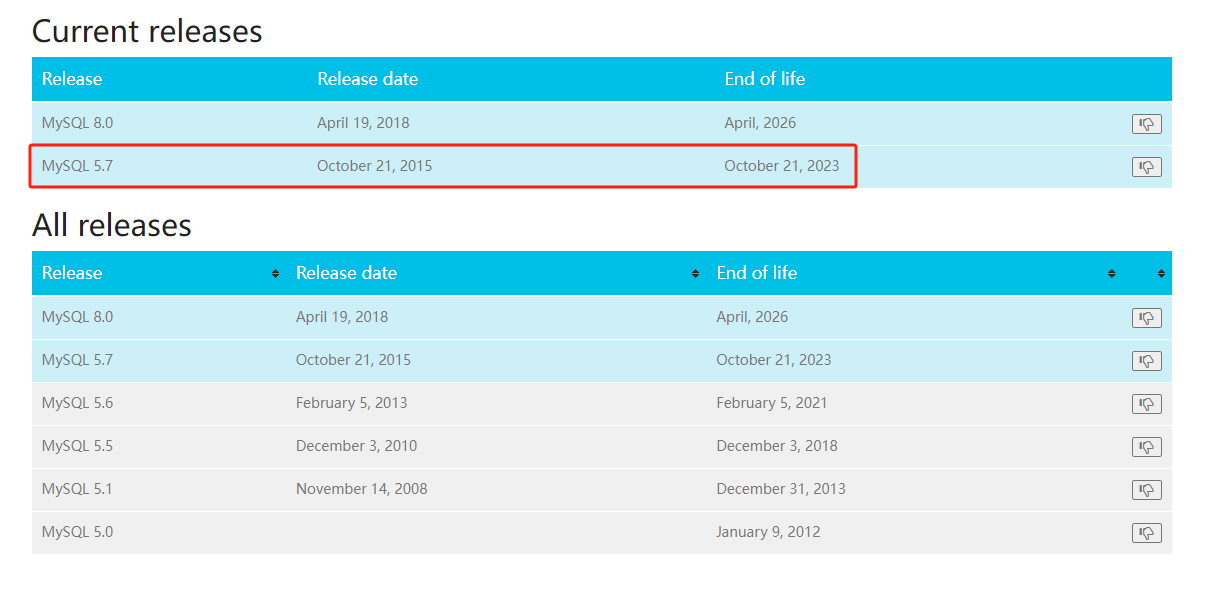Click thumbs-down button for MySQL 5.7 in All releases
The width and height of the screenshot is (1207, 589).
pos(1146,361)
